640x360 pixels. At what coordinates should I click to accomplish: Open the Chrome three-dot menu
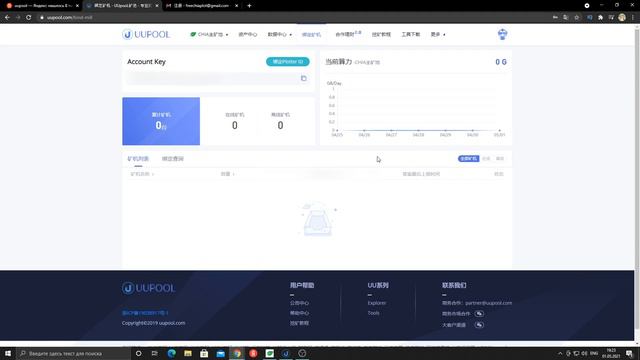[x=633, y=18]
